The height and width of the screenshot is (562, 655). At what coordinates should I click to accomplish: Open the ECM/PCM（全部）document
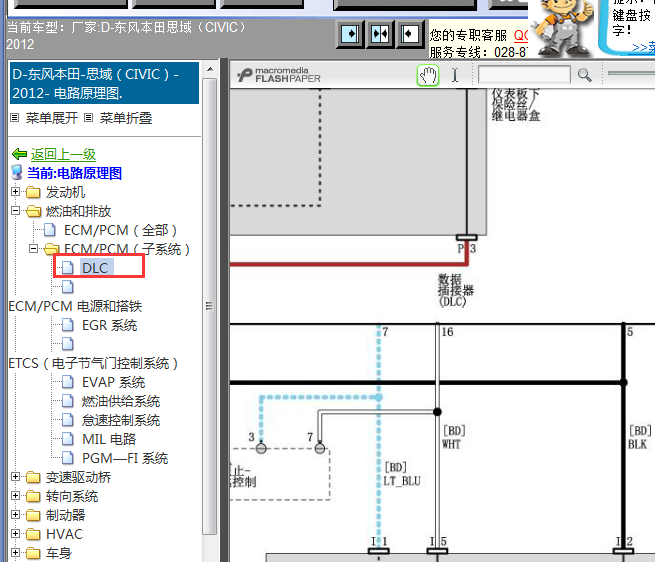(120, 230)
